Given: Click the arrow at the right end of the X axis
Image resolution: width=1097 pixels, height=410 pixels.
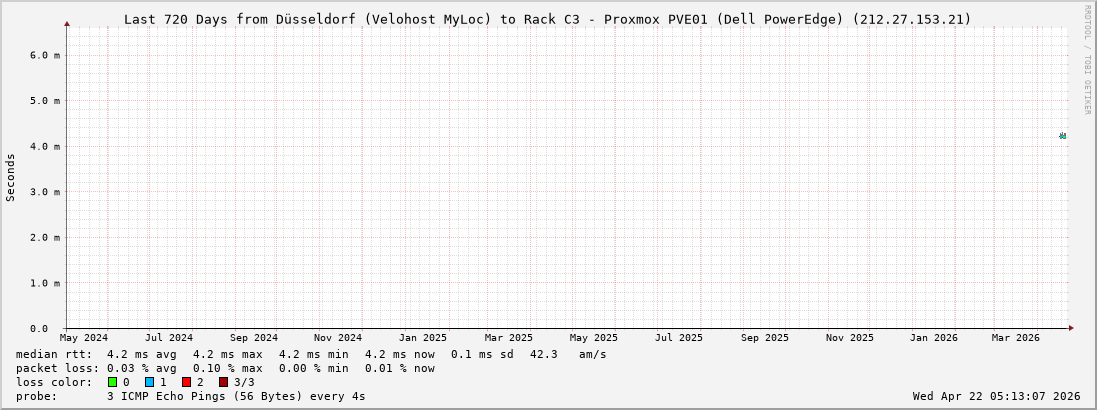Looking at the screenshot, I should click(x=1070, y=328).
